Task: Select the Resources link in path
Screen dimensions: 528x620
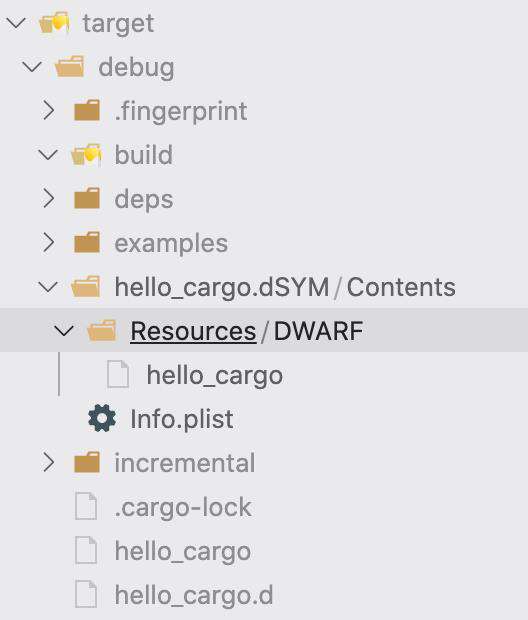Action: point(193,331)
